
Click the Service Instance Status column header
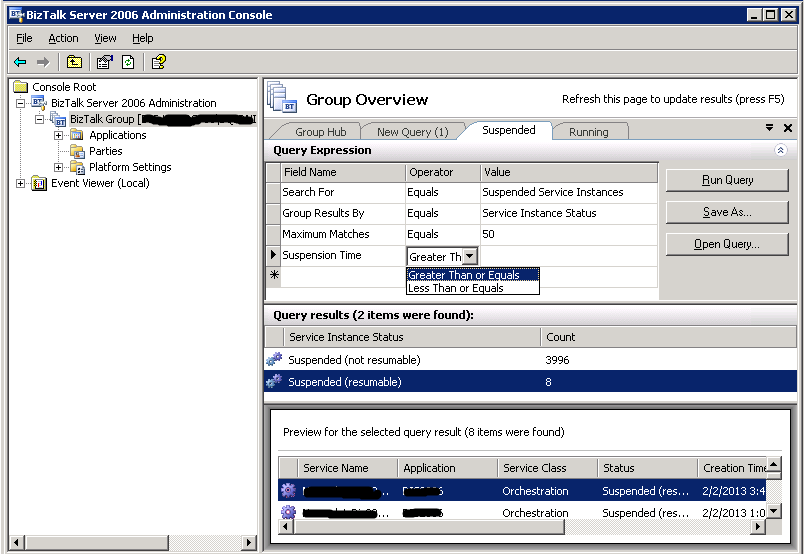click(412, 337)
